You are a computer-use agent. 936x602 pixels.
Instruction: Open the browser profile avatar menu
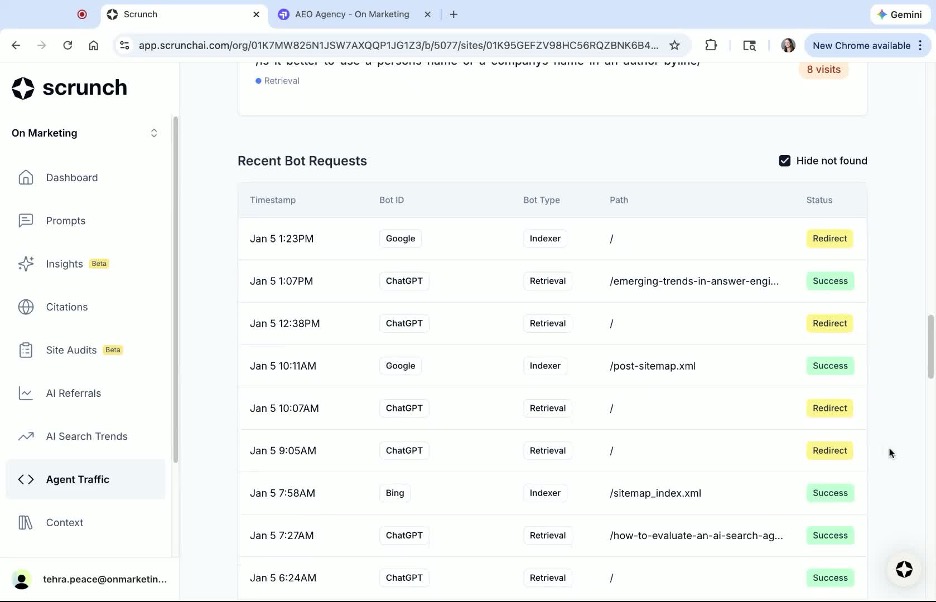(788, 45)
